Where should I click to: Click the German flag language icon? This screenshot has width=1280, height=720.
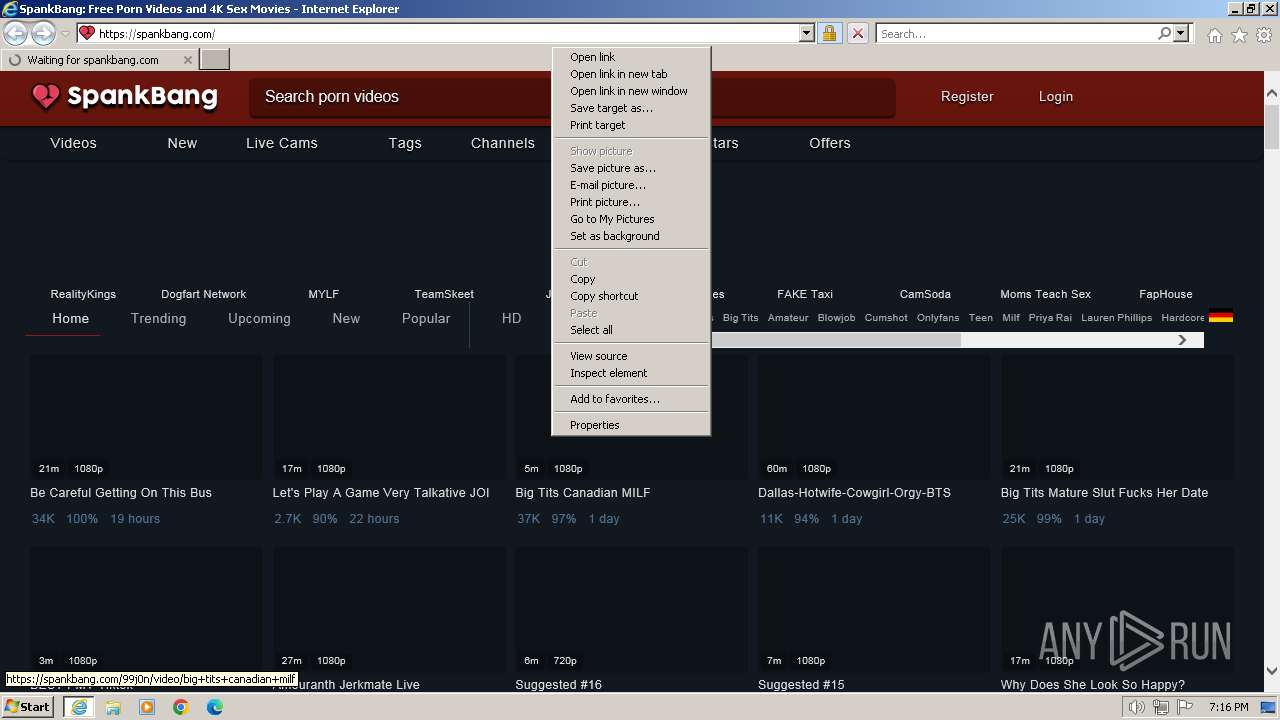pos(1220,317)
